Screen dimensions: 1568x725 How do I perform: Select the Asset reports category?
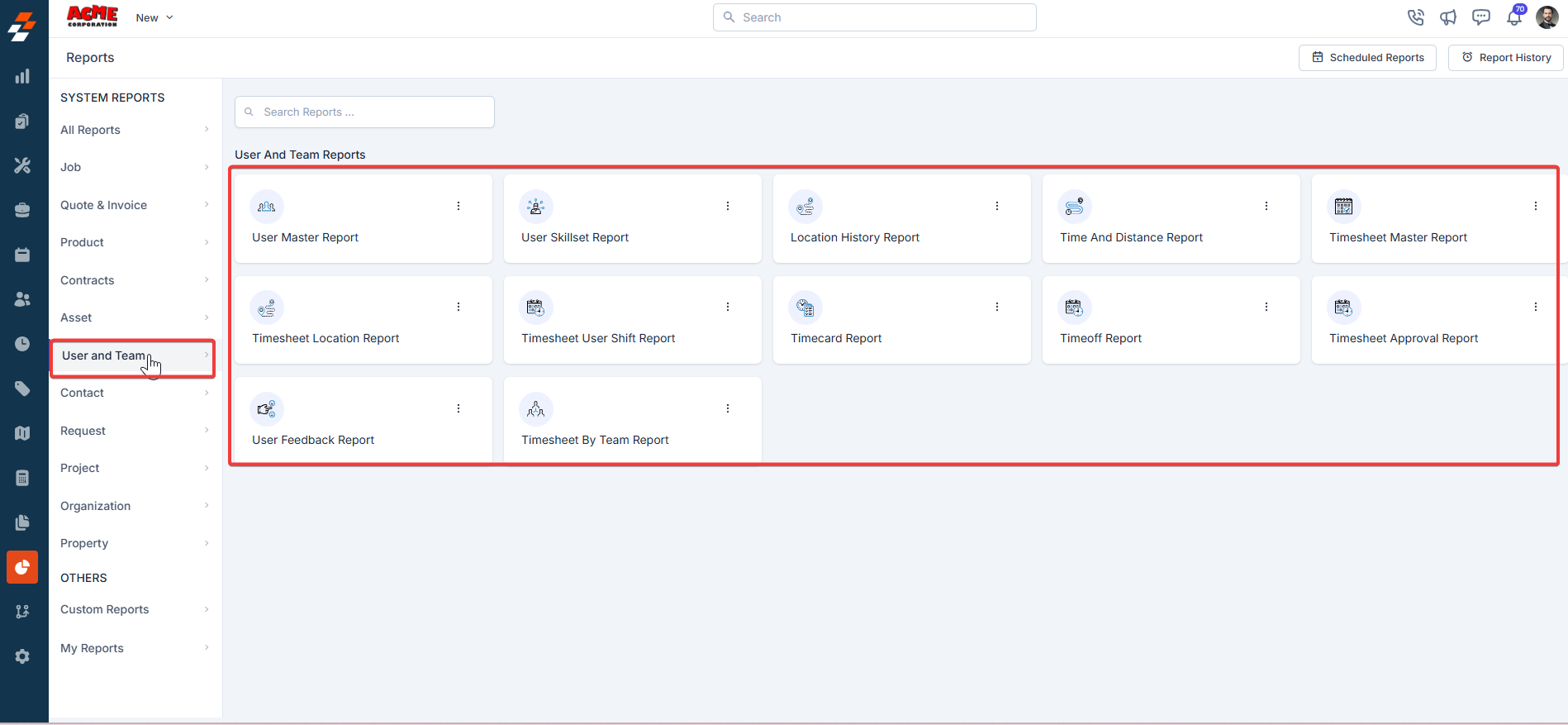[x=135, y=317]
